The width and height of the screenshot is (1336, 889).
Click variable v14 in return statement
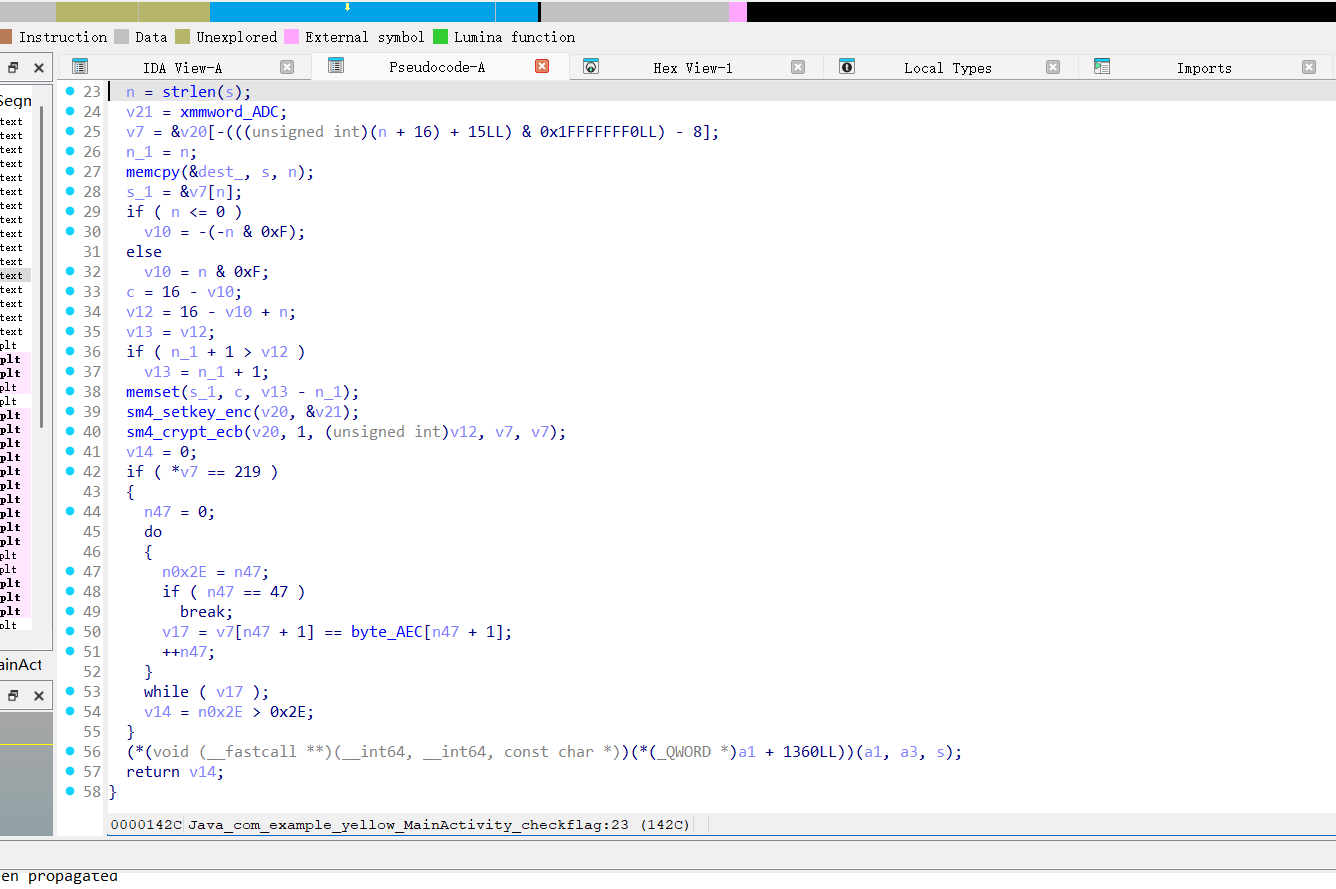[202, 772]
